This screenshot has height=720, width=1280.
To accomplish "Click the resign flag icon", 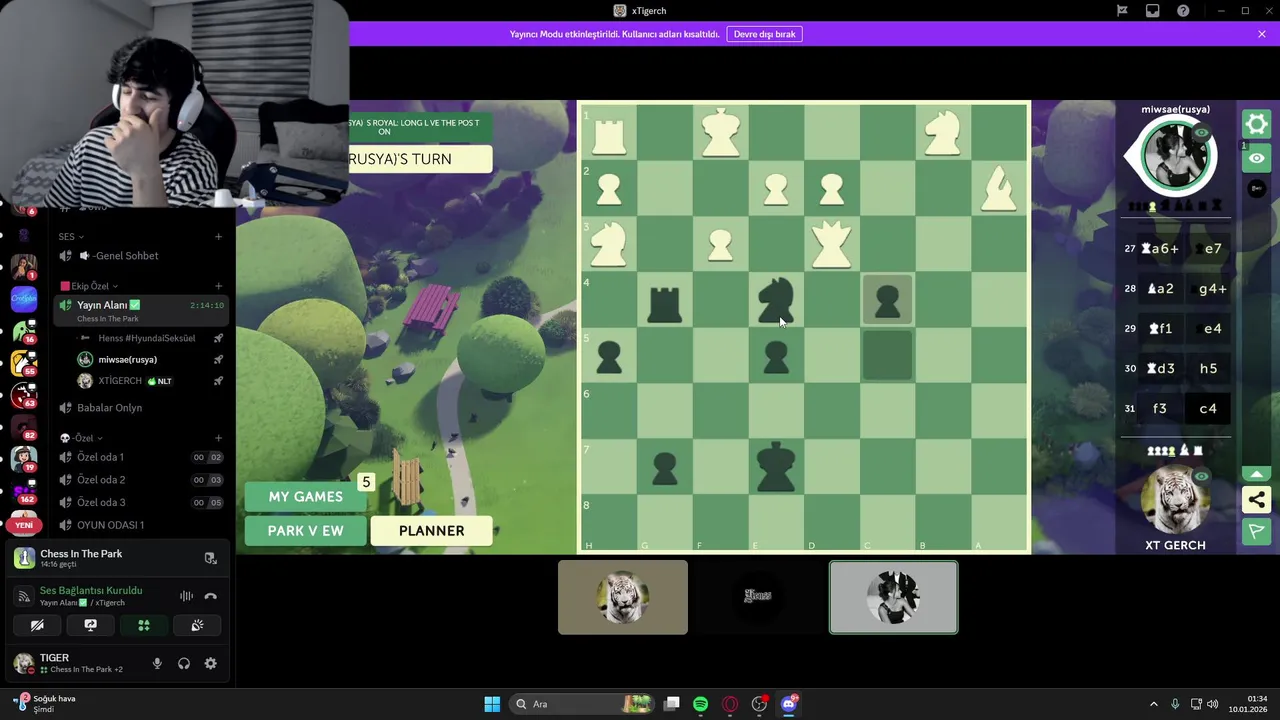I will [1257, 531].
